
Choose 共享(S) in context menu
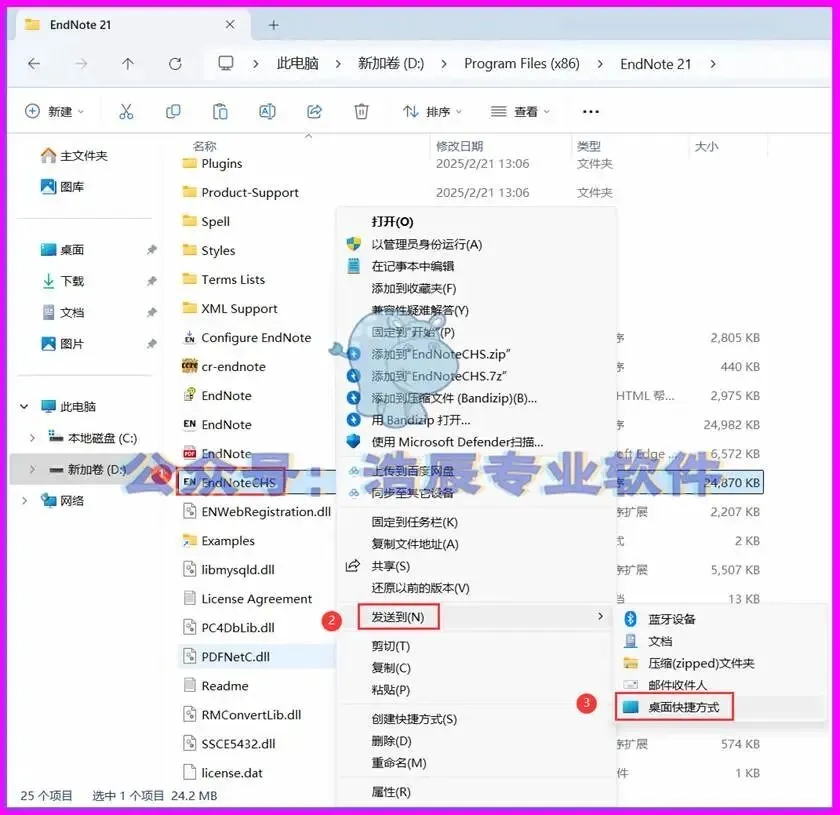click(x=390, y=566)
